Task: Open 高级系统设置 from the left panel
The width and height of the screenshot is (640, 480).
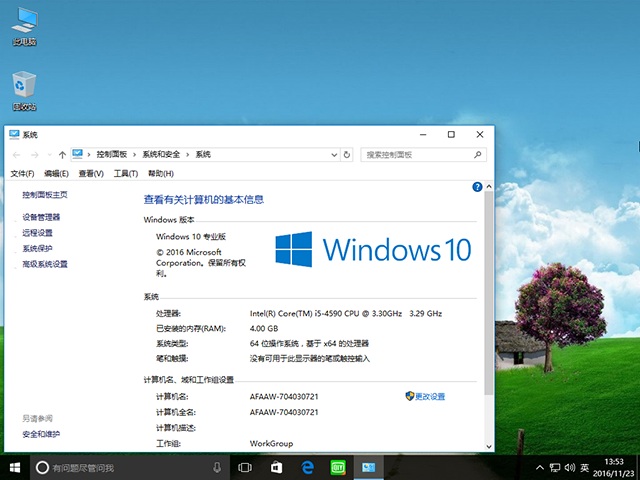Action: [x=45, y=264]
